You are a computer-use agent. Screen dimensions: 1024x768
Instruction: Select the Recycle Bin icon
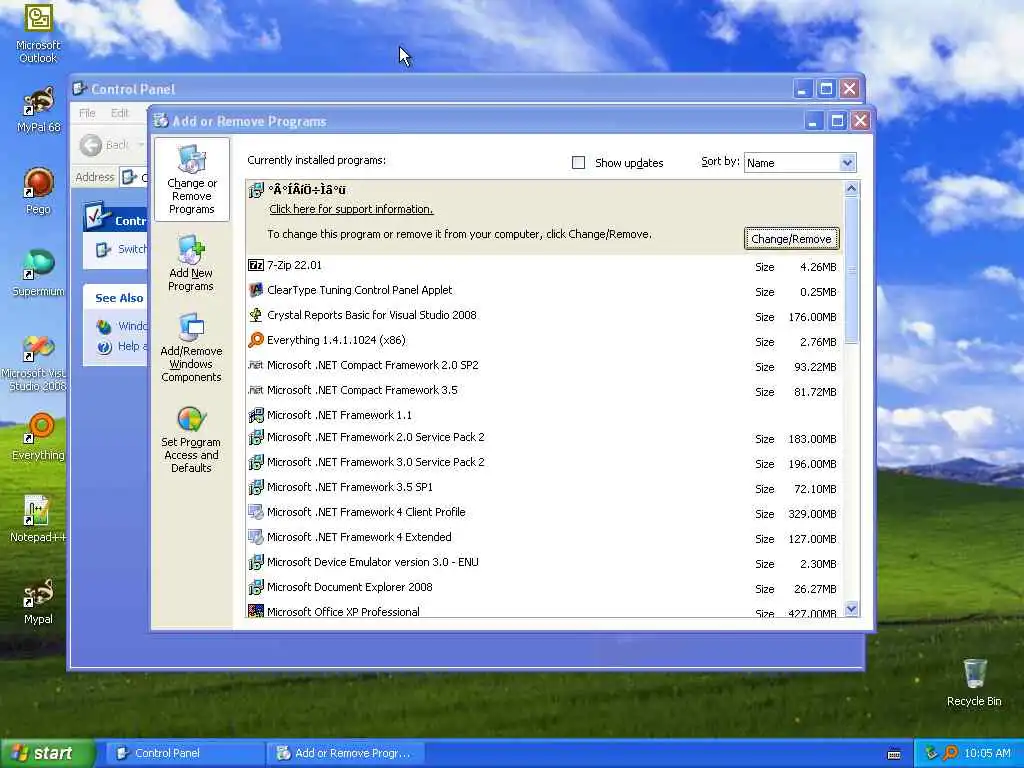[x=974, y=682]
